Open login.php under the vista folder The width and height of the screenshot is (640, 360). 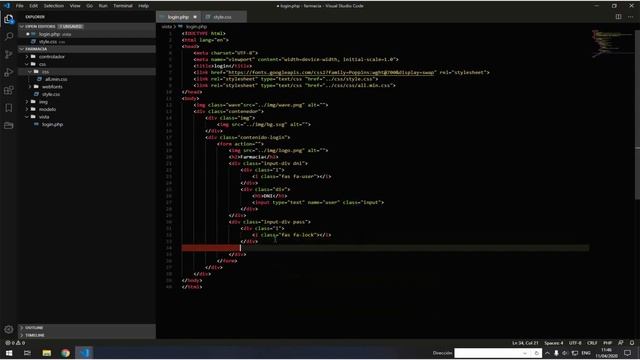[x=52, y=124]
